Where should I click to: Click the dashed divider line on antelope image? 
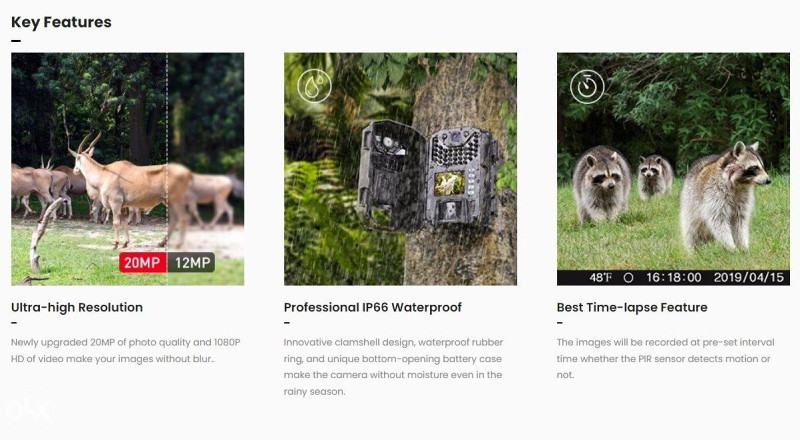(x=167, y=152)
